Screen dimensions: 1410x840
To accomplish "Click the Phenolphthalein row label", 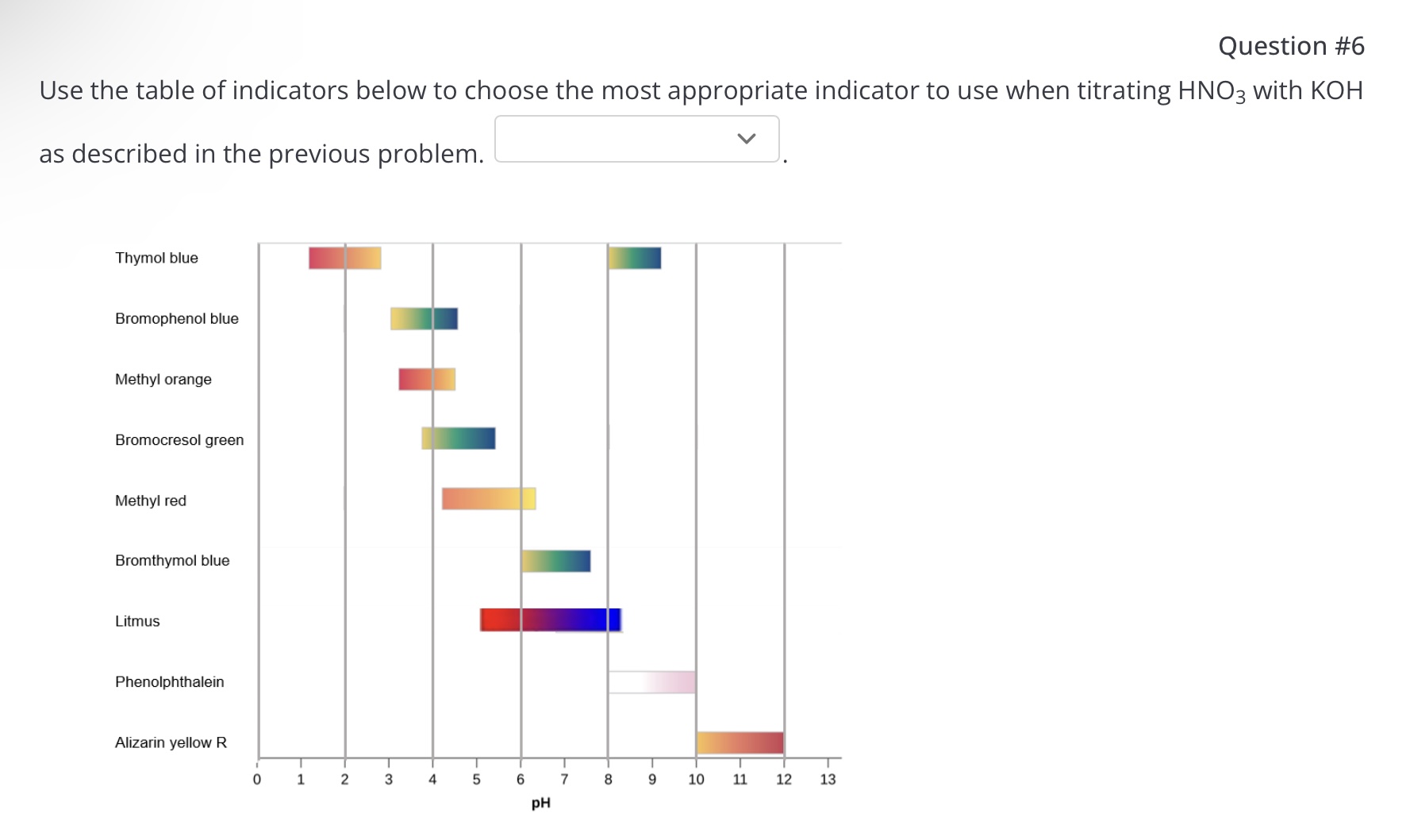I will [x=169, y=681].
